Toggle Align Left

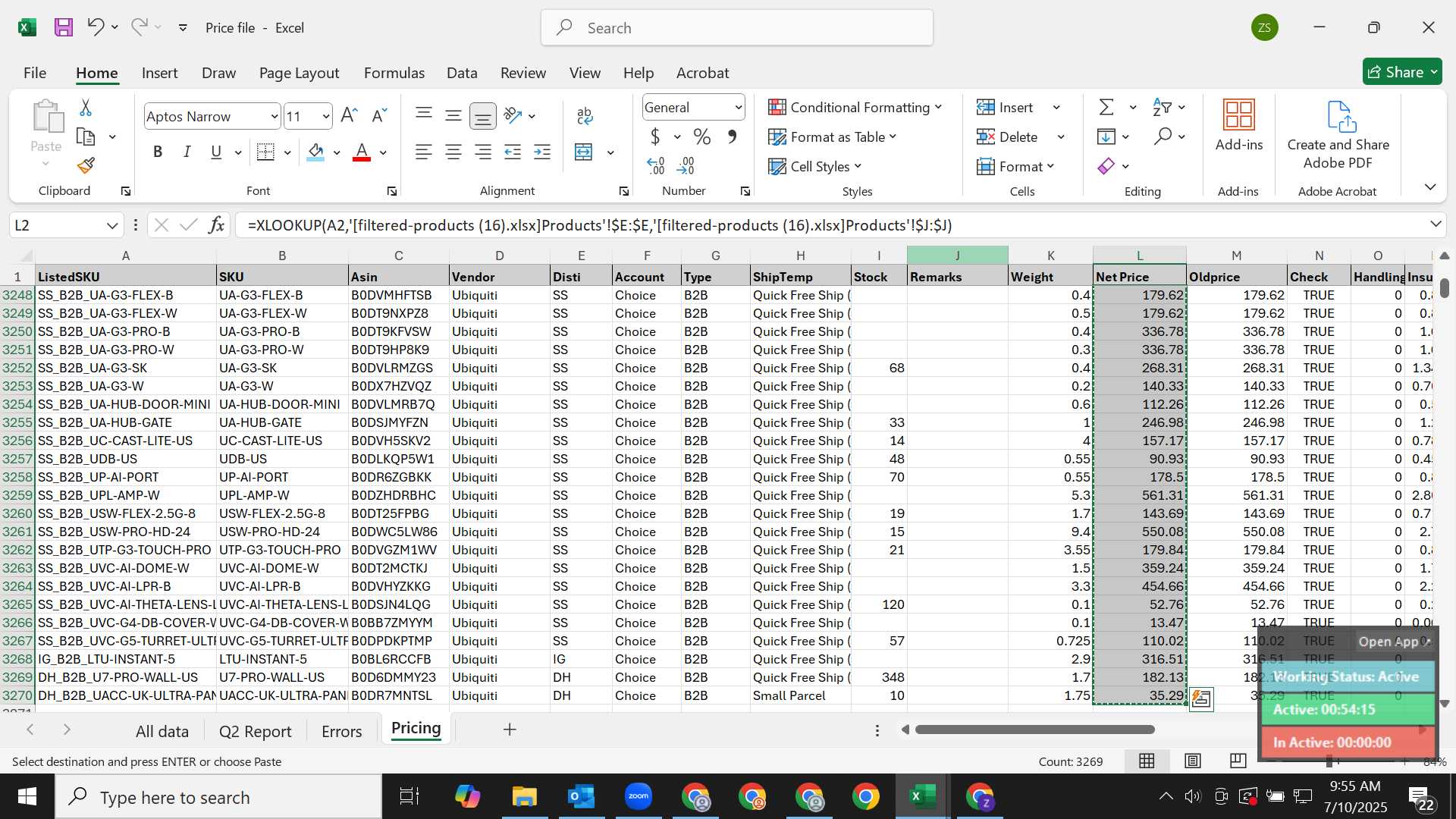[424, 152]
